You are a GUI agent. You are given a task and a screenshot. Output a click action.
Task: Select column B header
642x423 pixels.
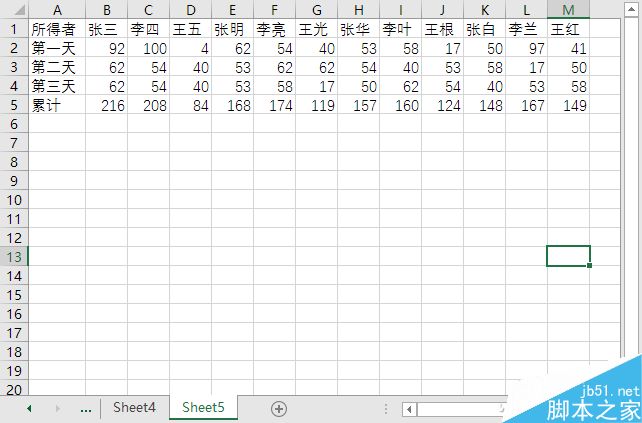coord(106,9)
